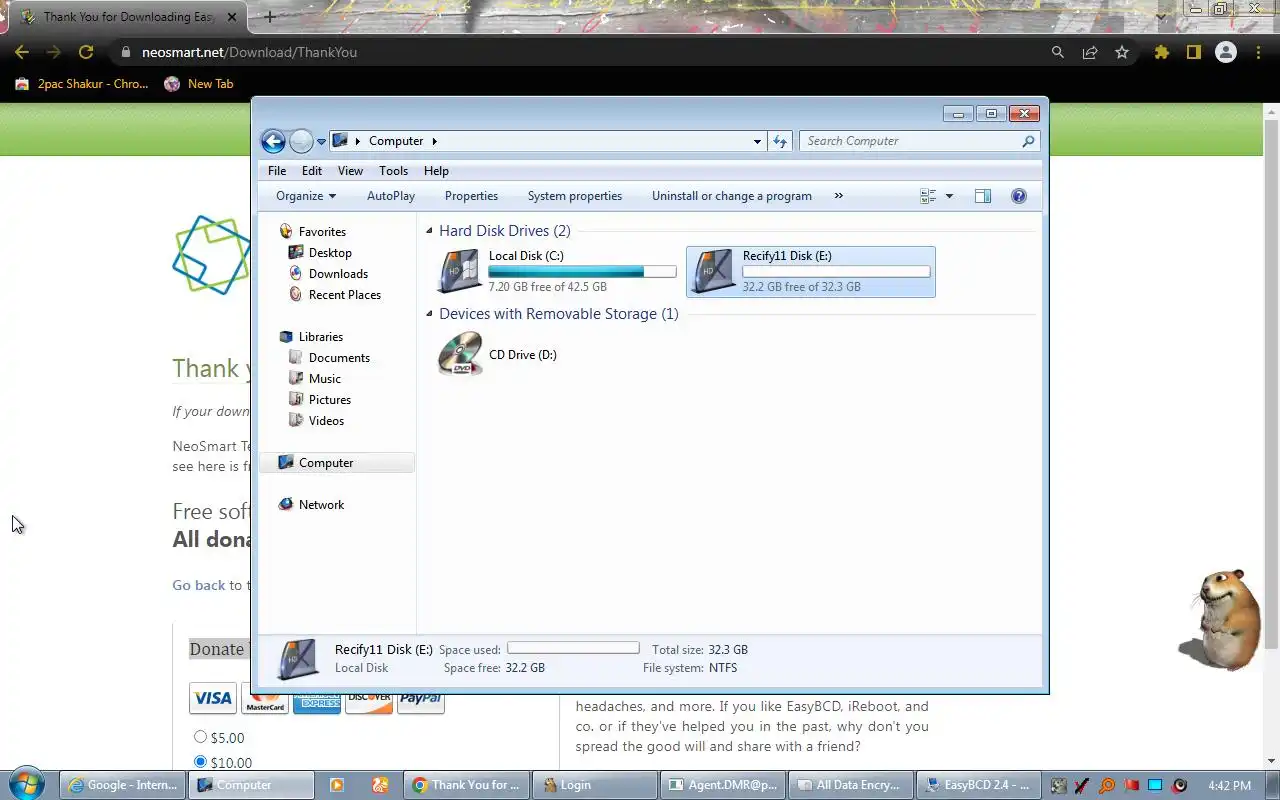Click Uninstall or change a program
Image resolution: width=1280 pixels, height=800 pixels.
pyautogui.click(x=732, y=196)
